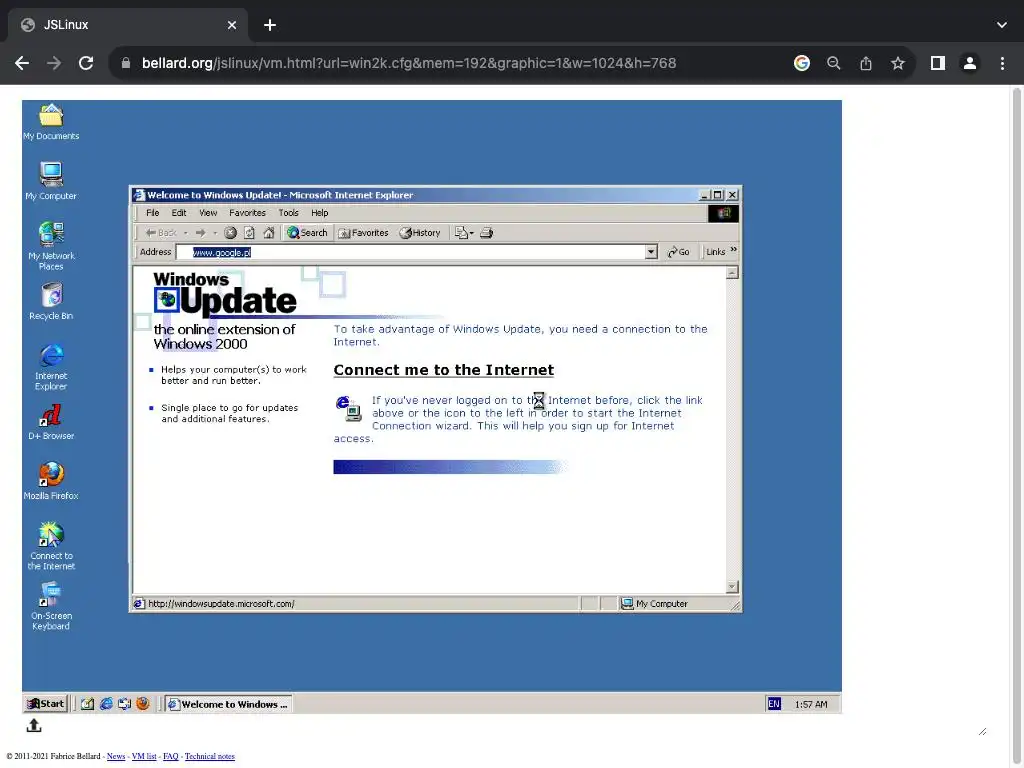Open the Forward button dropdown arrow
The image size is (1024, 768).
click(215, 232)
